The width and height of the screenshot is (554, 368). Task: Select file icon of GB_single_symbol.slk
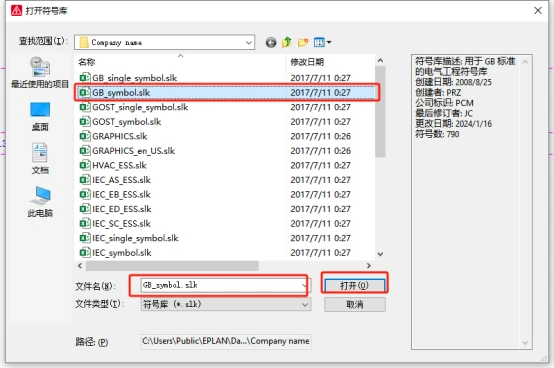[84, 77]
